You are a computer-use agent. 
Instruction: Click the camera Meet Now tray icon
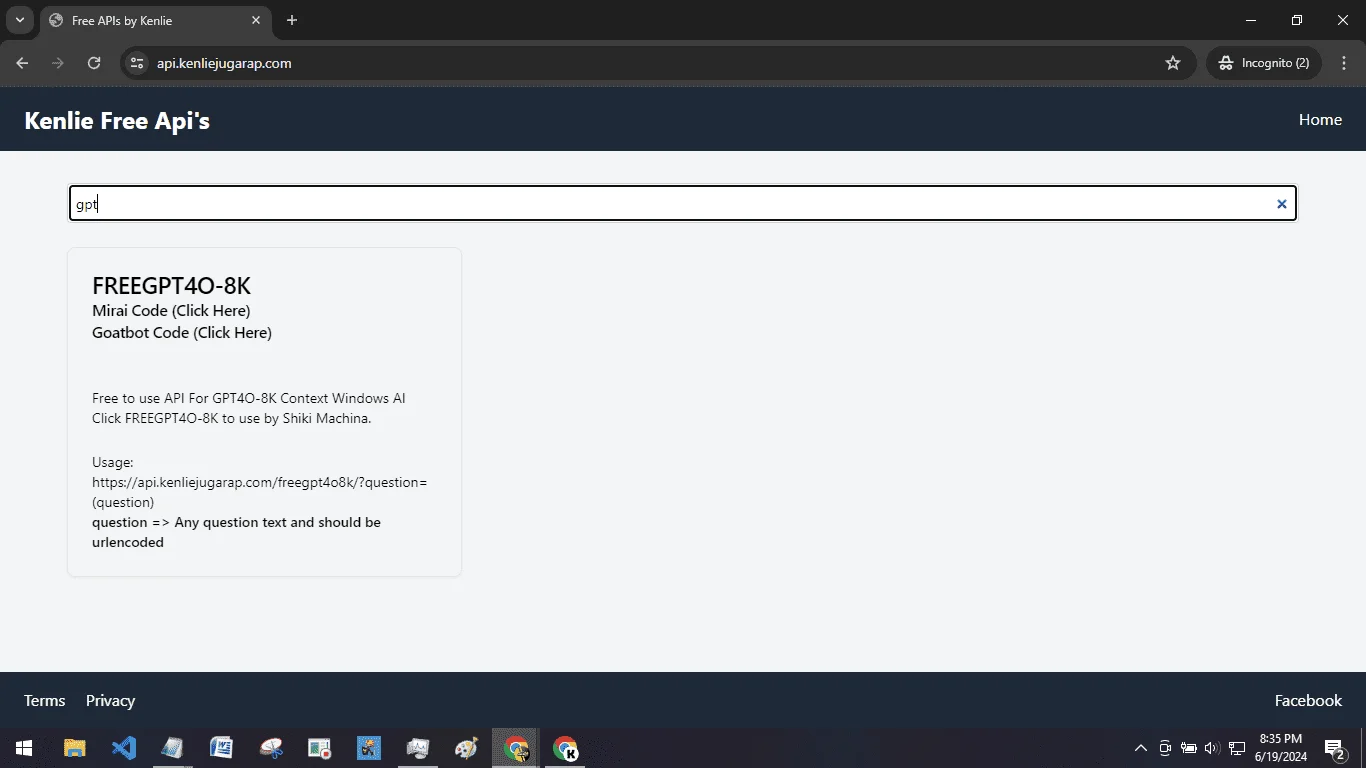point(1165,748)
